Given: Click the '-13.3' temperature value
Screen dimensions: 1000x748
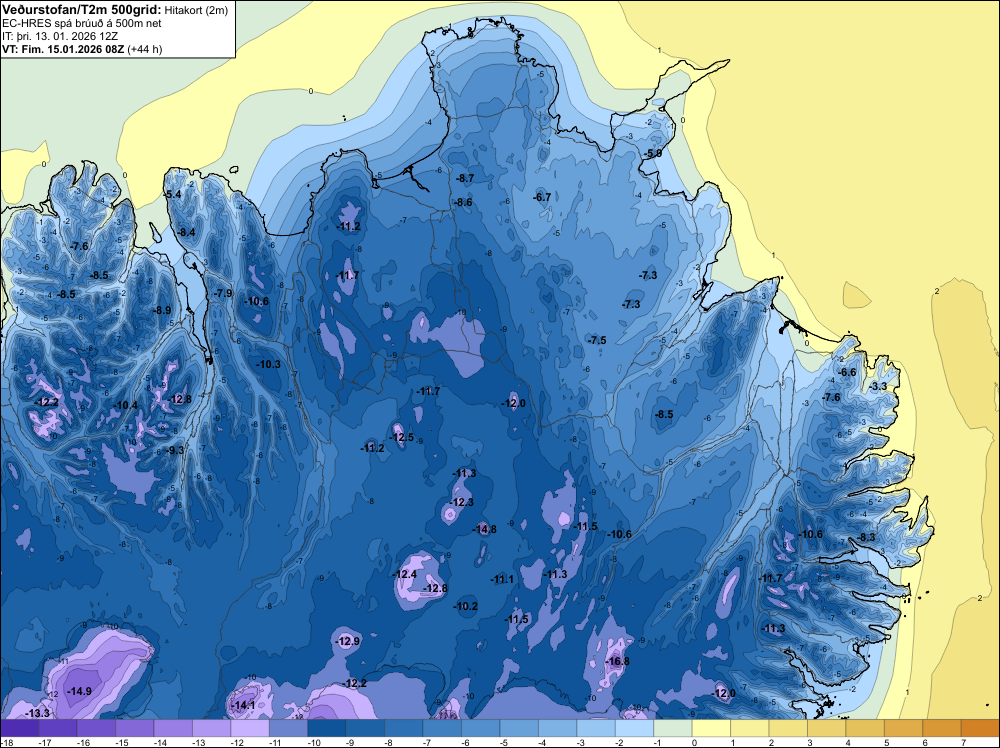Looking at the screenshot, I should pyautogui.click(x=37, y=713).
